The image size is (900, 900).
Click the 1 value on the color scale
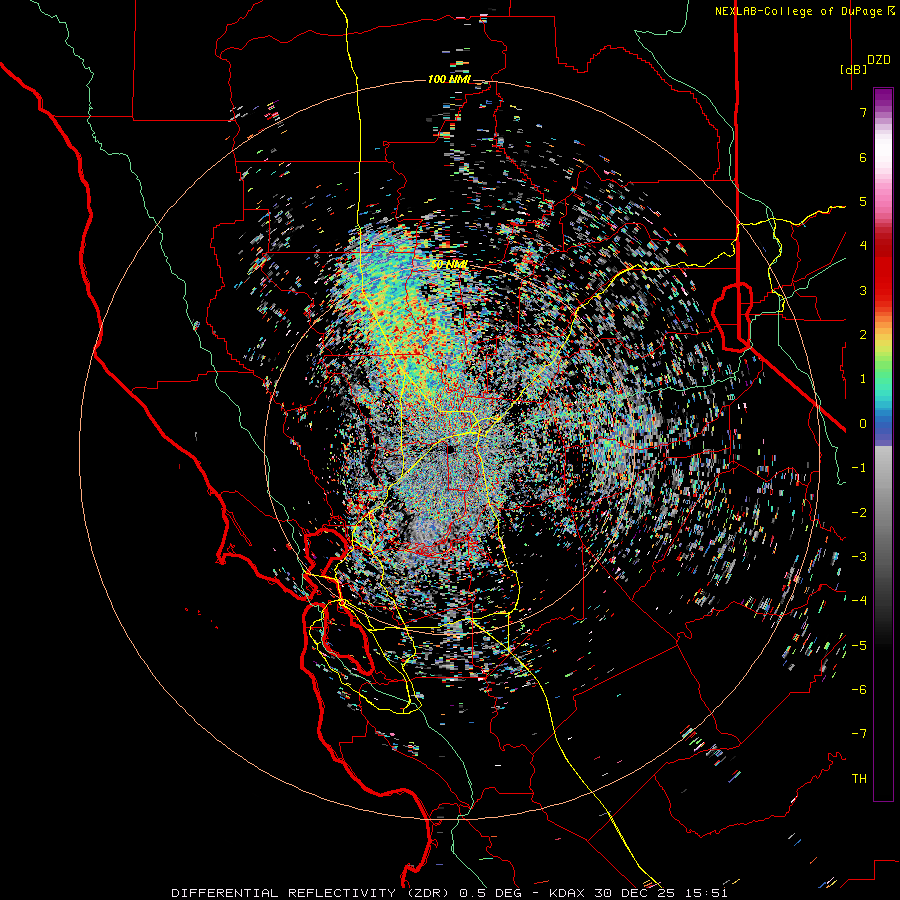pyautogui.click(x=863, y=379)
